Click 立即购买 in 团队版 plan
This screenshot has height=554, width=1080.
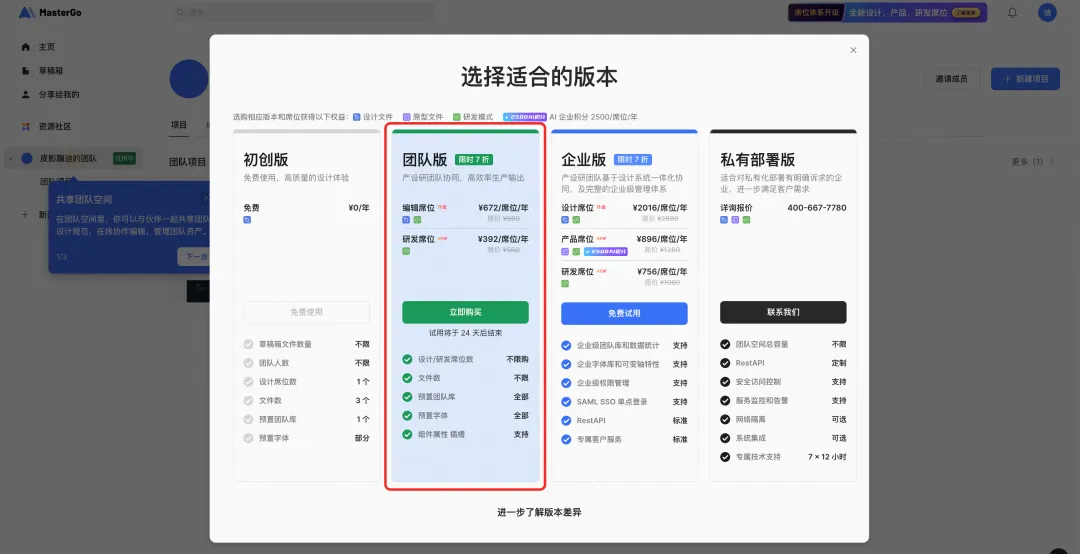pyautogui.click(x=465, y=312)
